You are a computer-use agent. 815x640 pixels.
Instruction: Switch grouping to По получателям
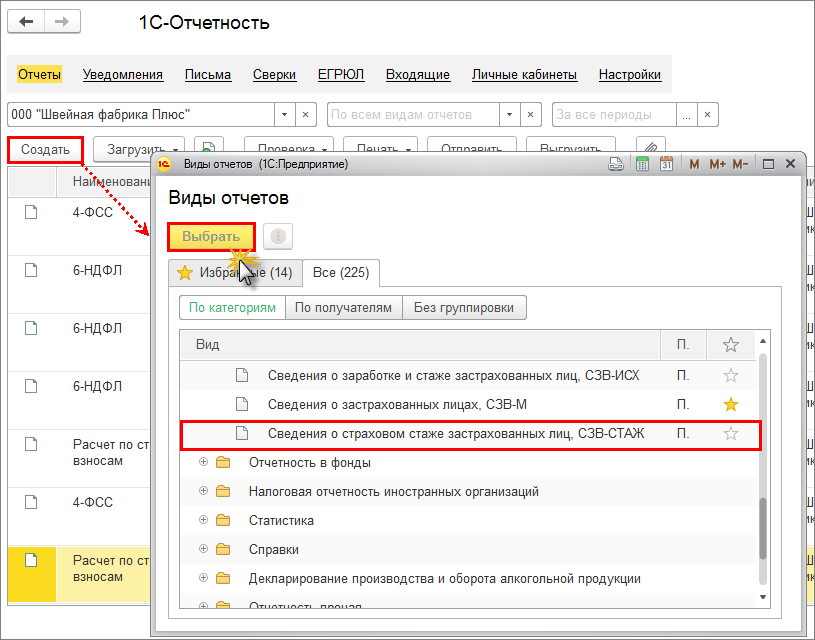coord(344,308)
